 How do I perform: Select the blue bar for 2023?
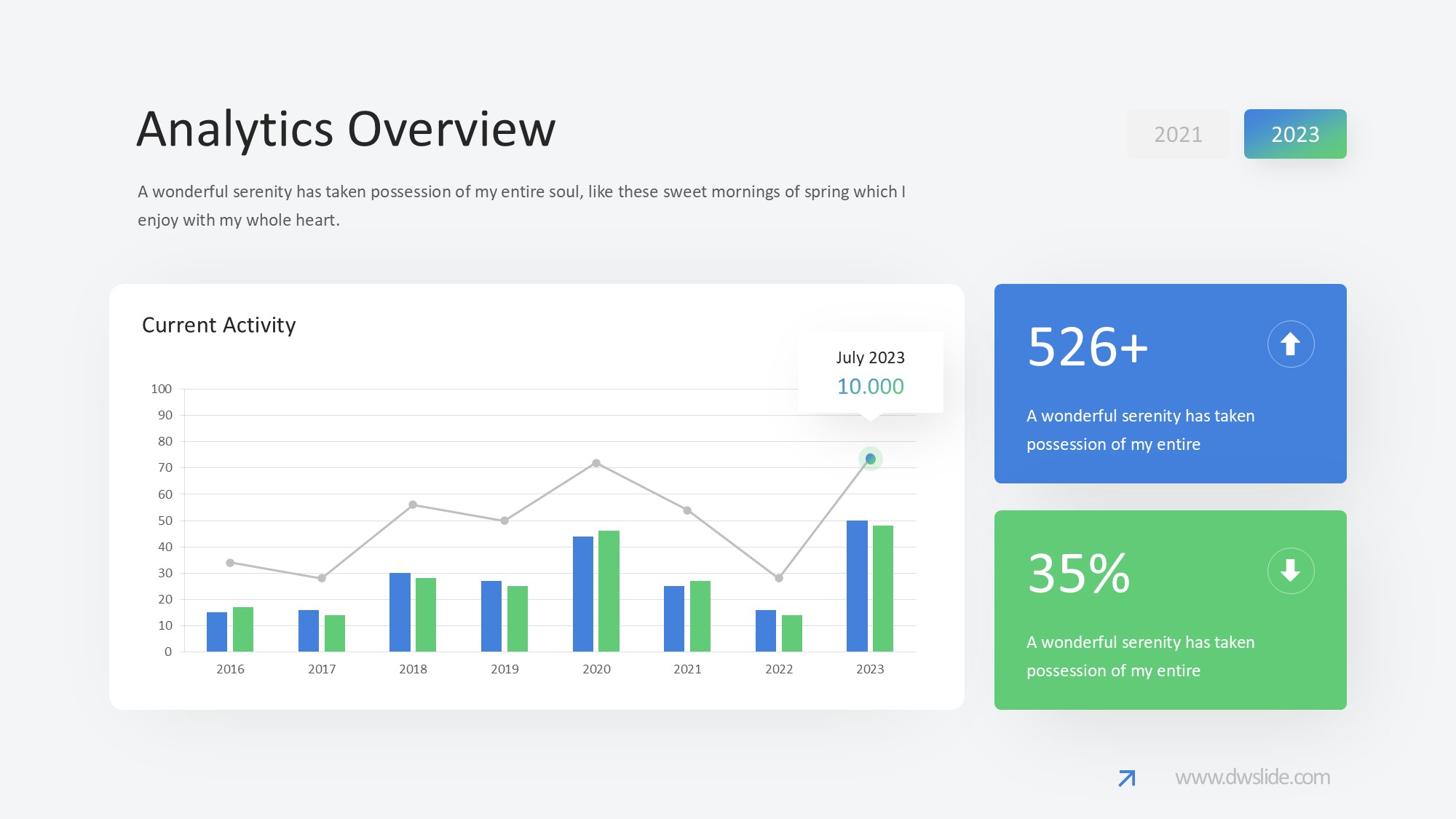857,586
